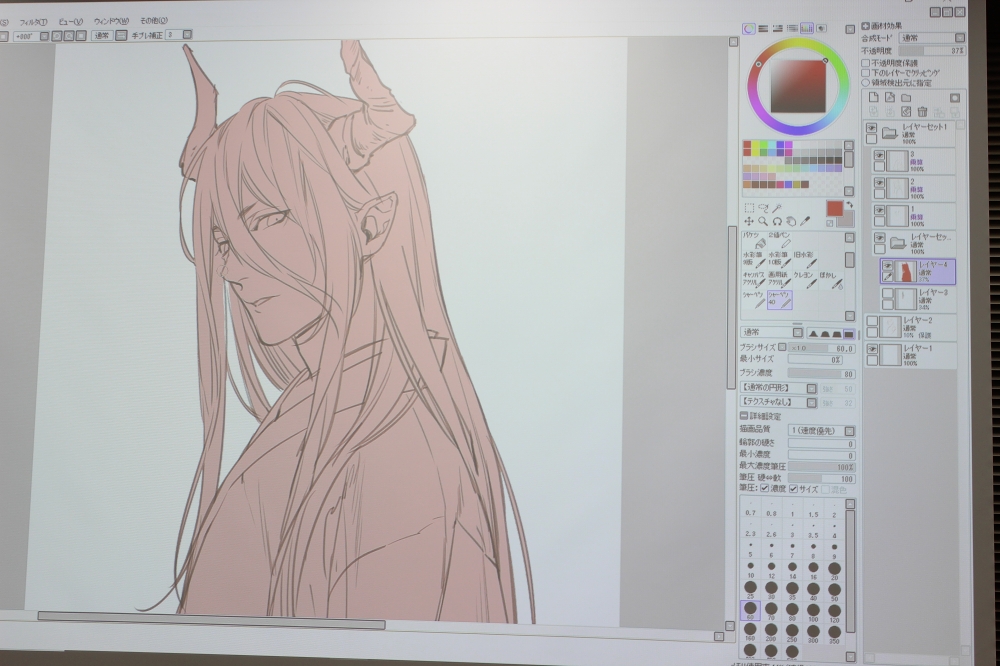Select the magic wand tool
Image resolution: width=1000 pixels, height=666 pixels.
tap(777, 208)
